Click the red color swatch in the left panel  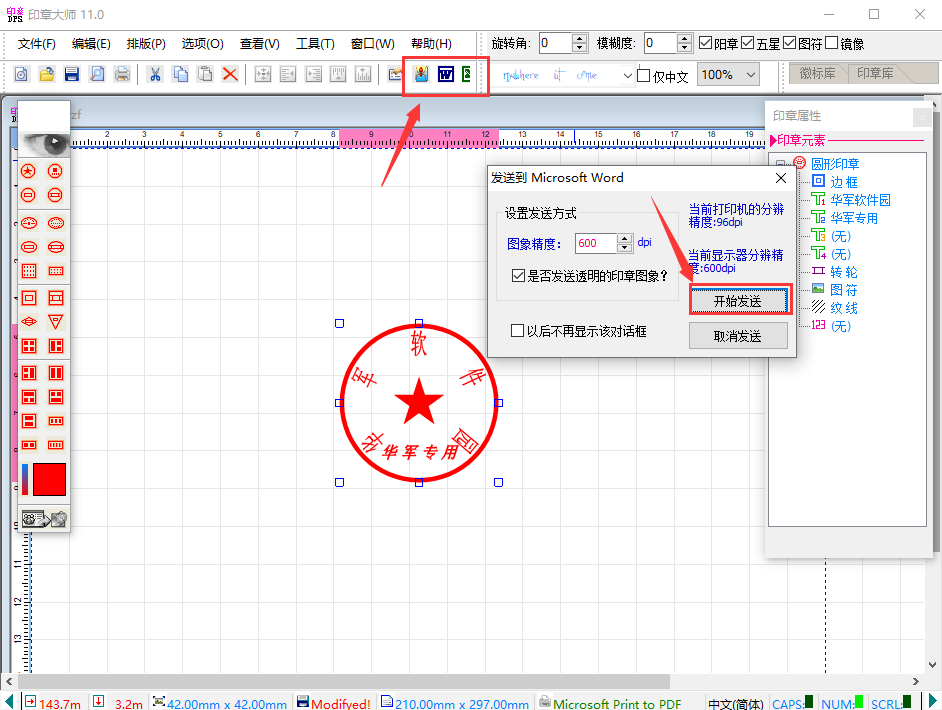47,480
